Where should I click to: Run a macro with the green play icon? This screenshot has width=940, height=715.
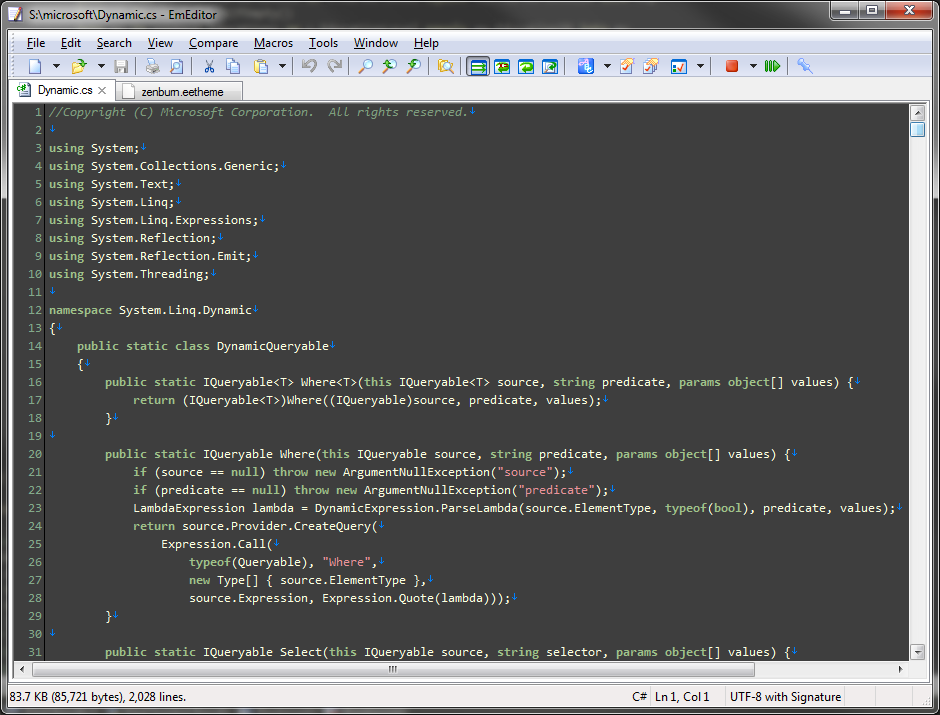point(771,65)
